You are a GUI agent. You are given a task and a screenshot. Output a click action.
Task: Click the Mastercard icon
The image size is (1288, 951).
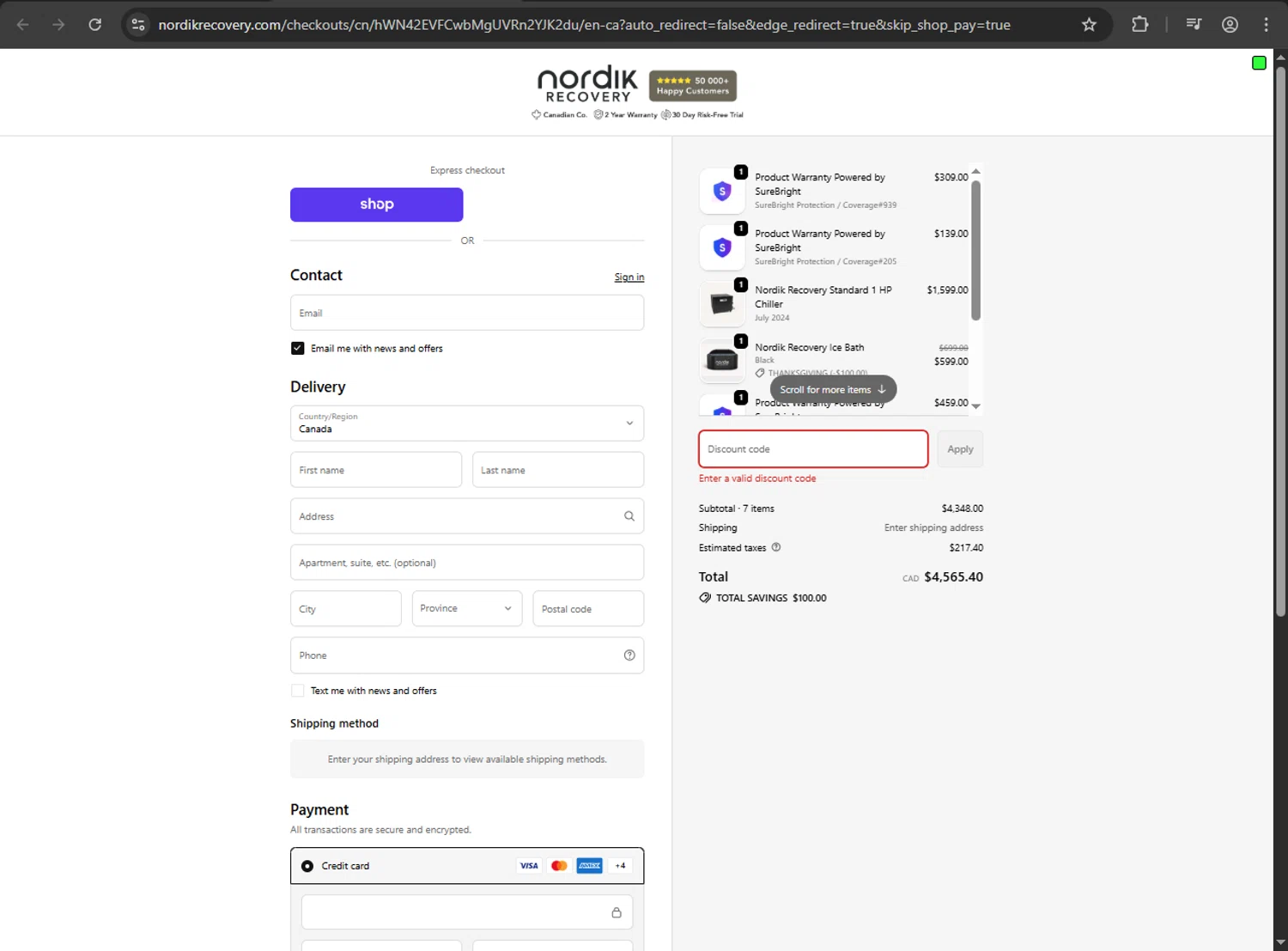[x=559, y=866]
